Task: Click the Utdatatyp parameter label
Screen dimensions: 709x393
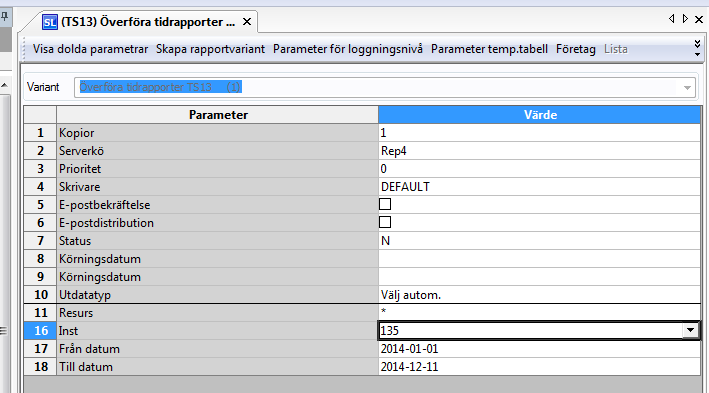Action: (85, 295)
